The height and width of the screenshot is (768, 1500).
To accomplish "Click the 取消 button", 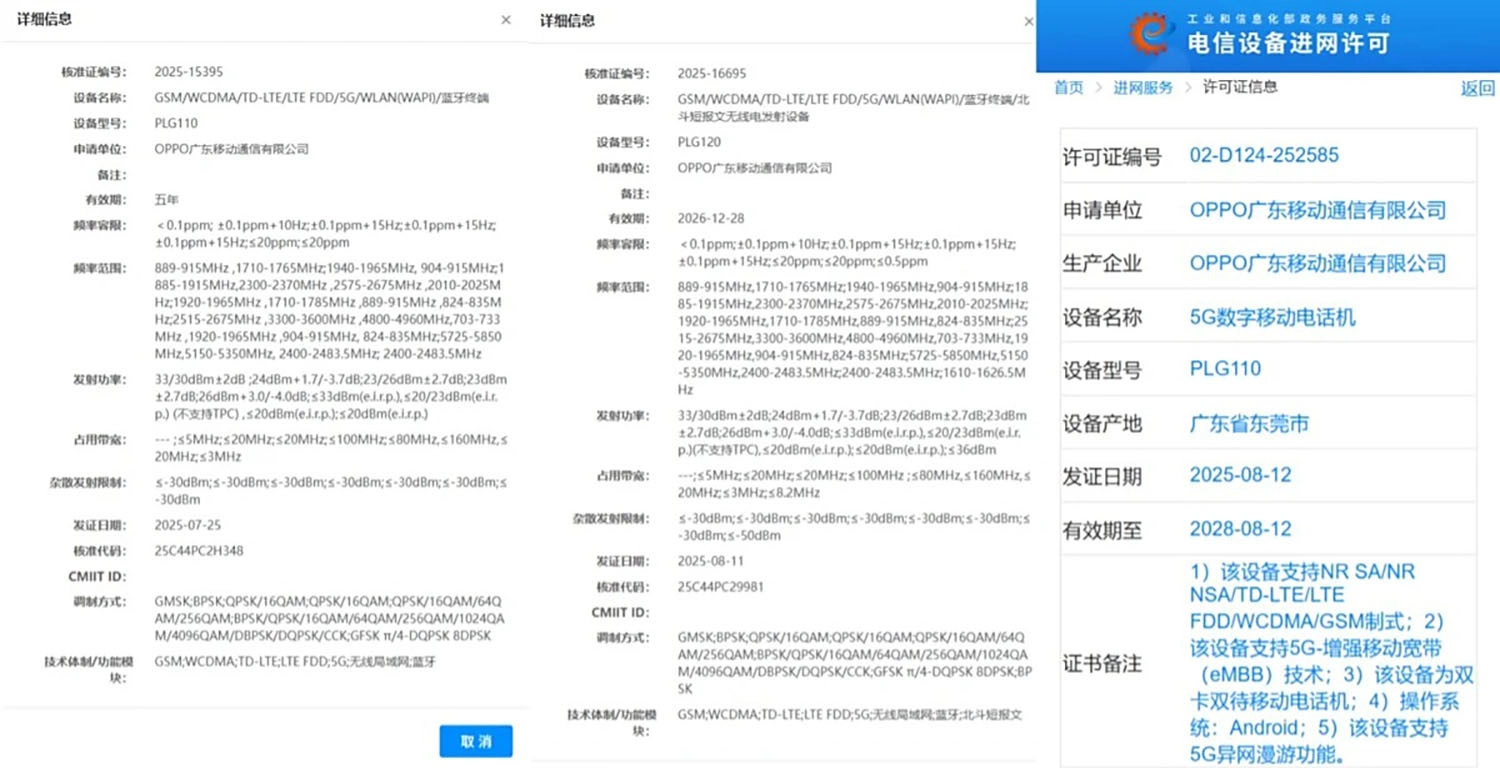I will (x=476, y=741).
